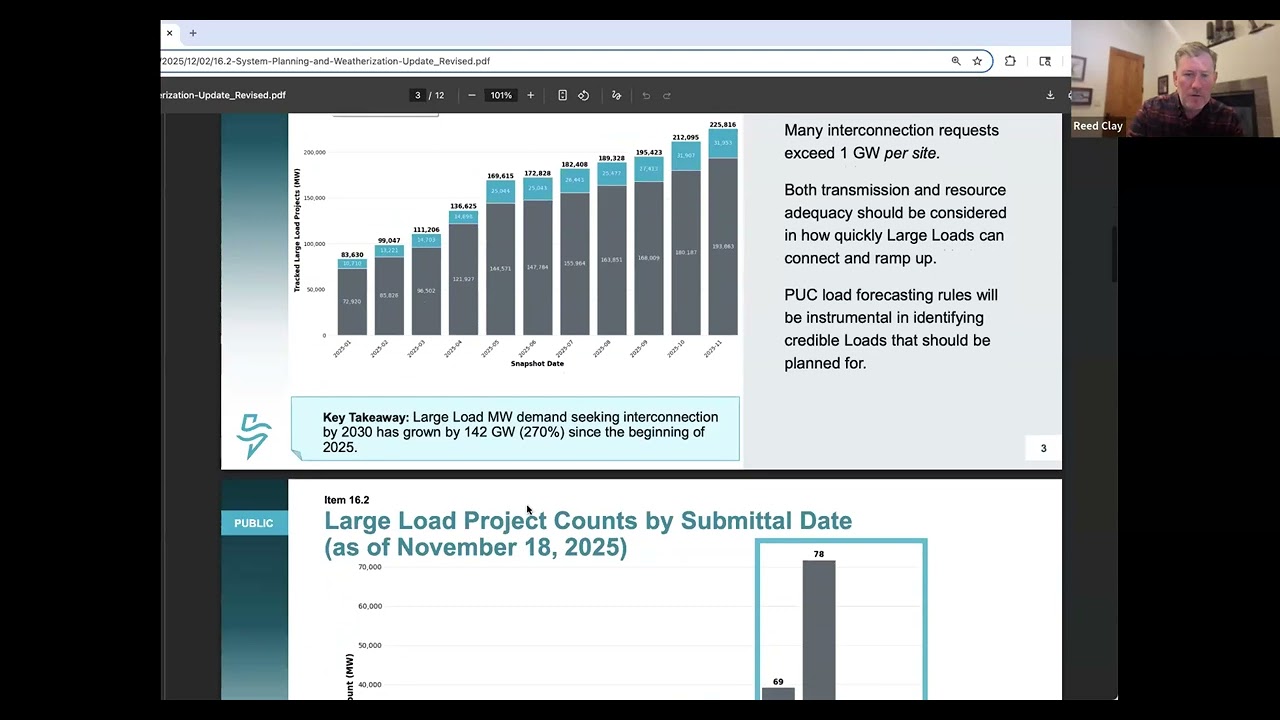Rotate the PDF counterclockwise

tap(584, 95)
